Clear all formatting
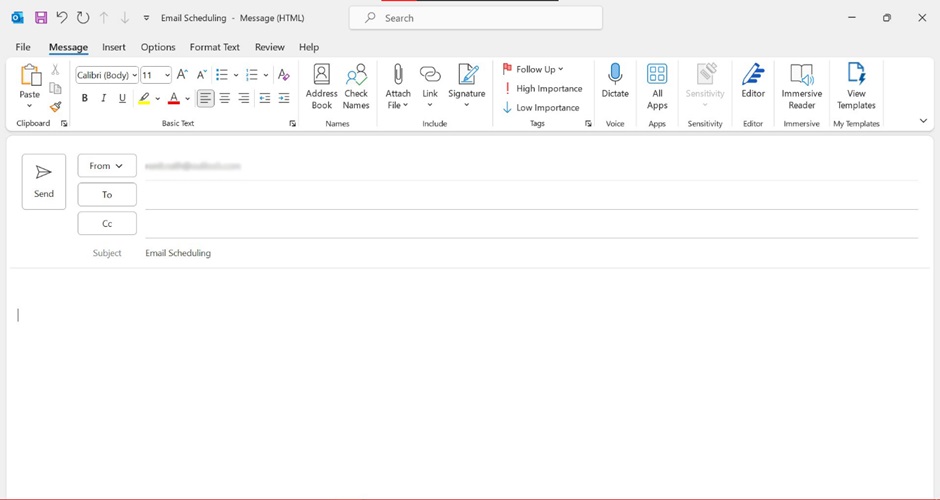The height and width of the screenshot is (500, 940). [x=284, y=75]
